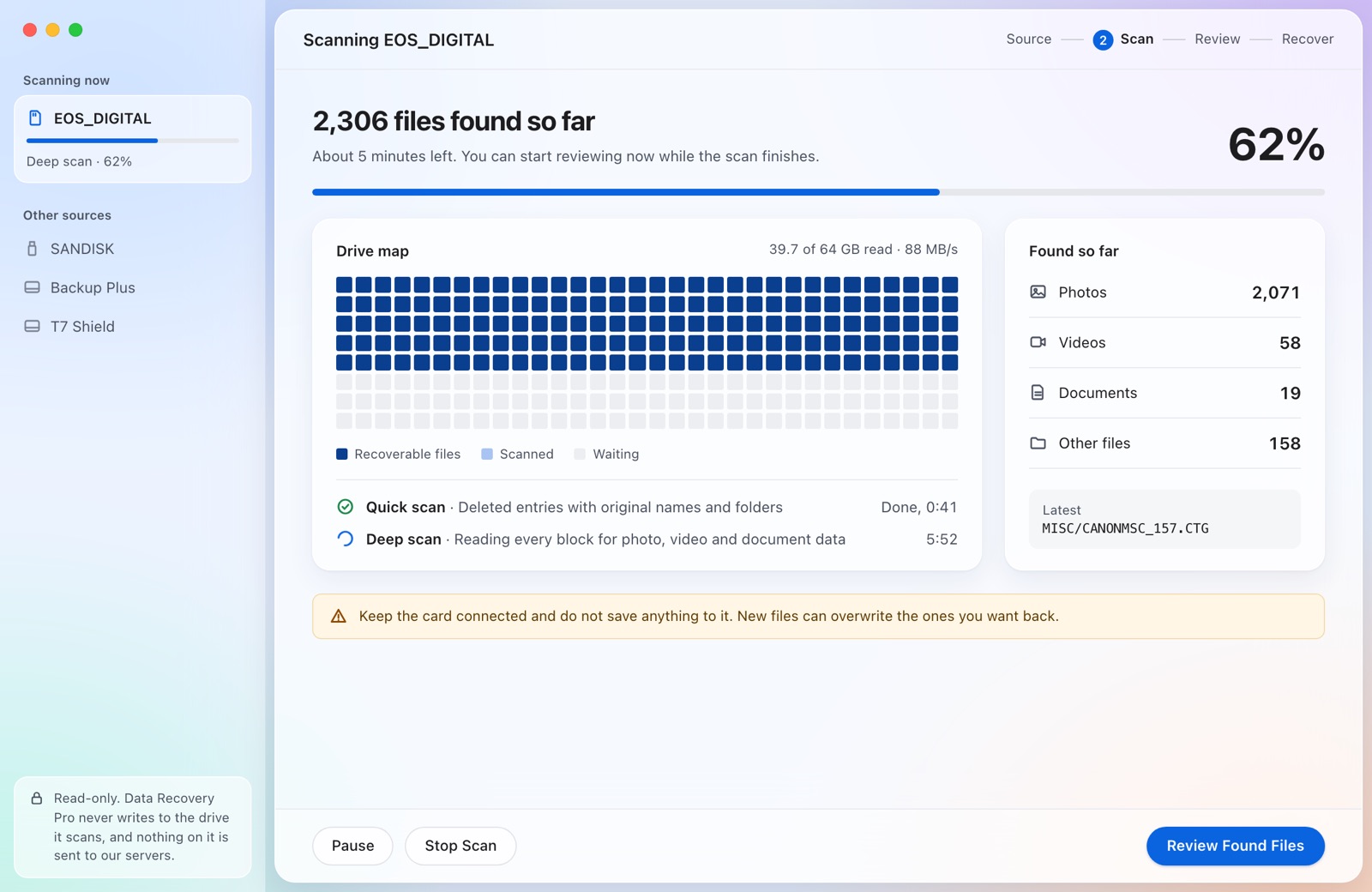Click the Other files folder icon
The height and width of the screenshot is (892, 1372).
(1038, 443)
